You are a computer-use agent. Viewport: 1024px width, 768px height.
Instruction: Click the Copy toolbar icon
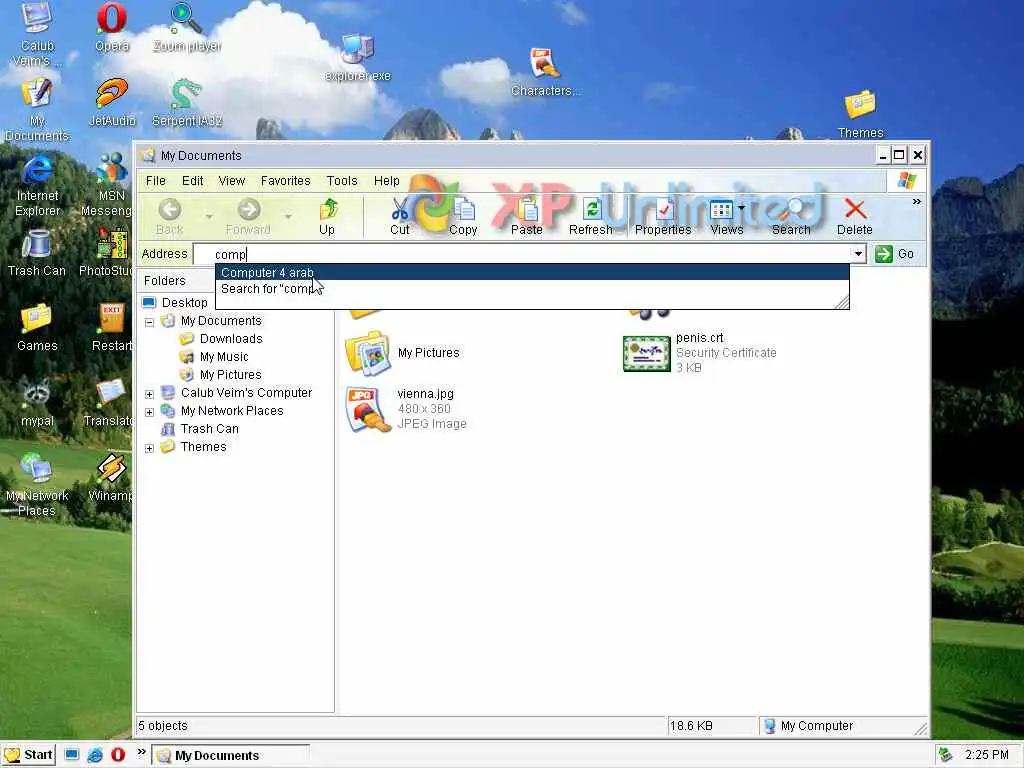click(x=463, y=210)
